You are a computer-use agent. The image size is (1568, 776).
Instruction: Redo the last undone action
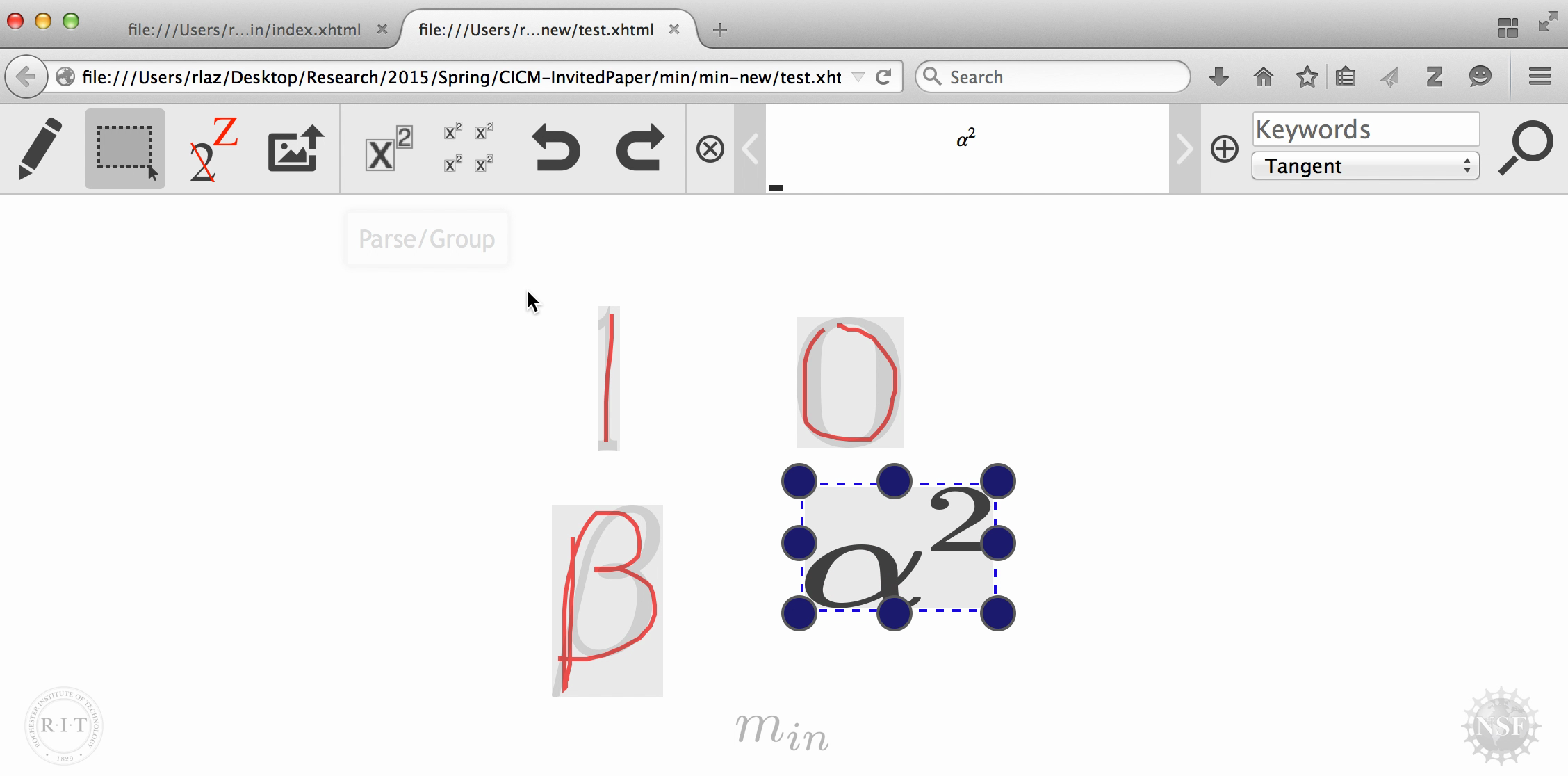(639, 149)
